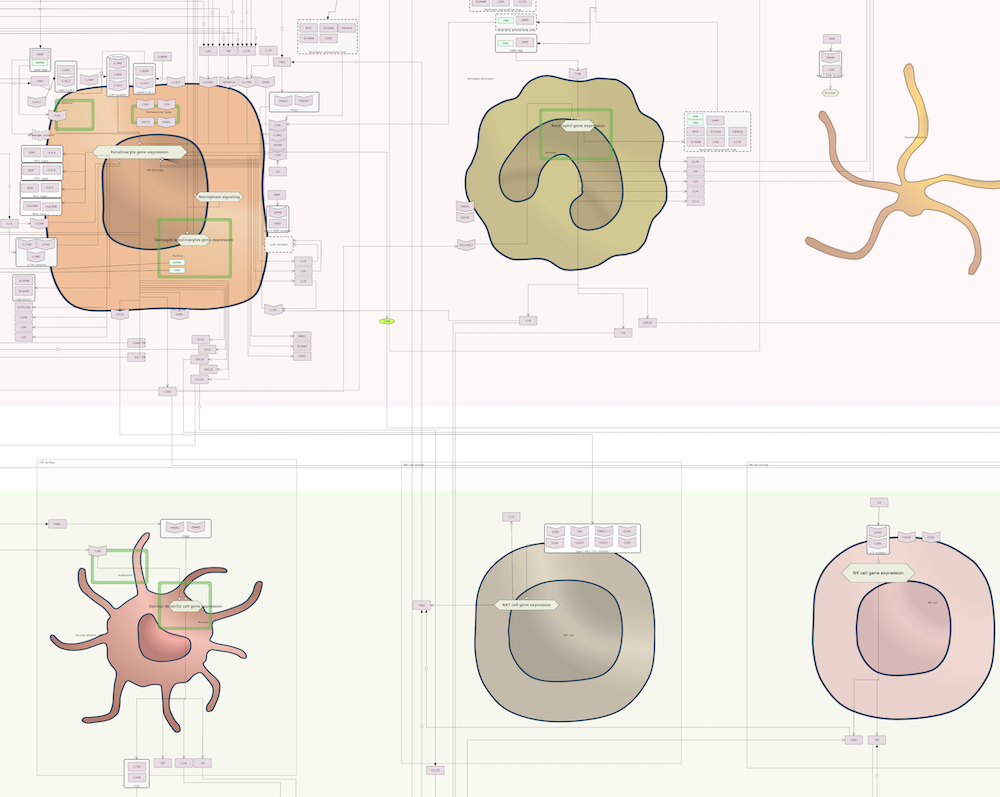Click the Keratinocyte gene expression node

click(140, 152)
